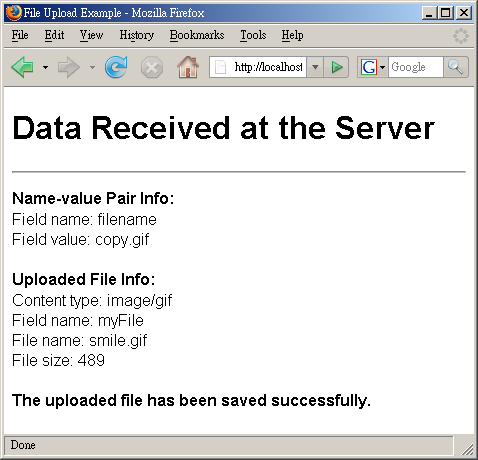Viewport: 478px width, 460px height.
Task: Open the Forward history dropdown arrow
Action: (92, 67)
